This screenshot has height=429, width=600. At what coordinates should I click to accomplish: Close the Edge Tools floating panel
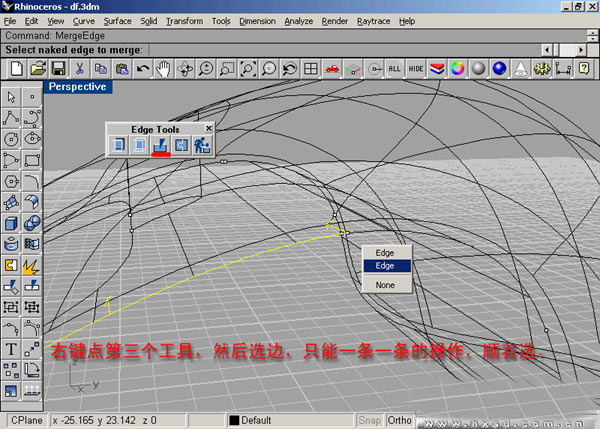click(209, 129)
